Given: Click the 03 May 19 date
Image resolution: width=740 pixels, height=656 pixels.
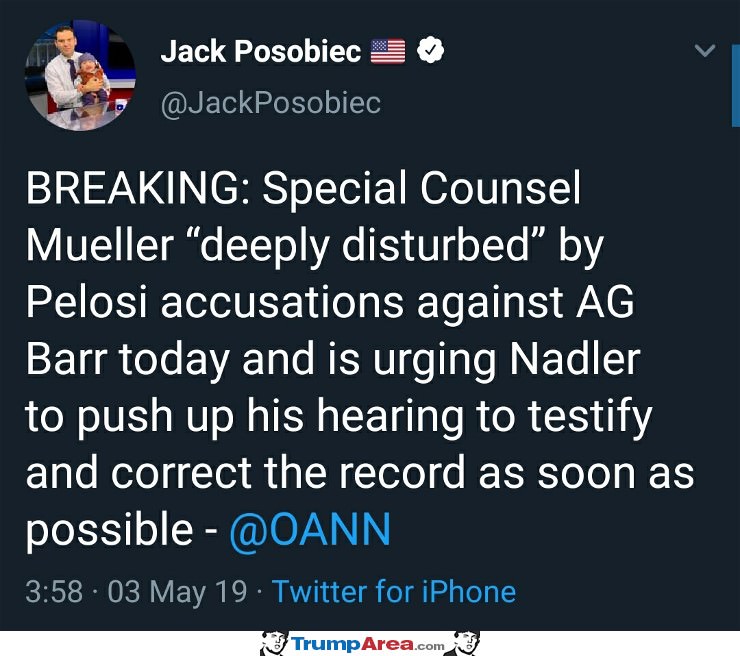Looking at the screenshot, I should click(177, 591).
